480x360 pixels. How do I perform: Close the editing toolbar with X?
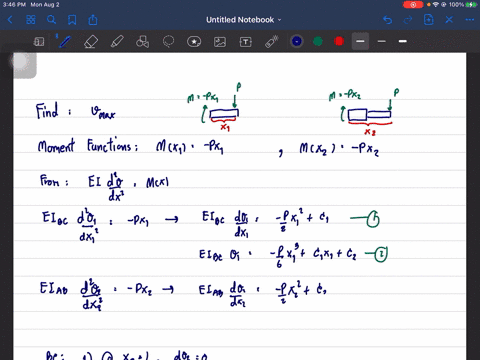pyautogui.click(x=449, y=20)
